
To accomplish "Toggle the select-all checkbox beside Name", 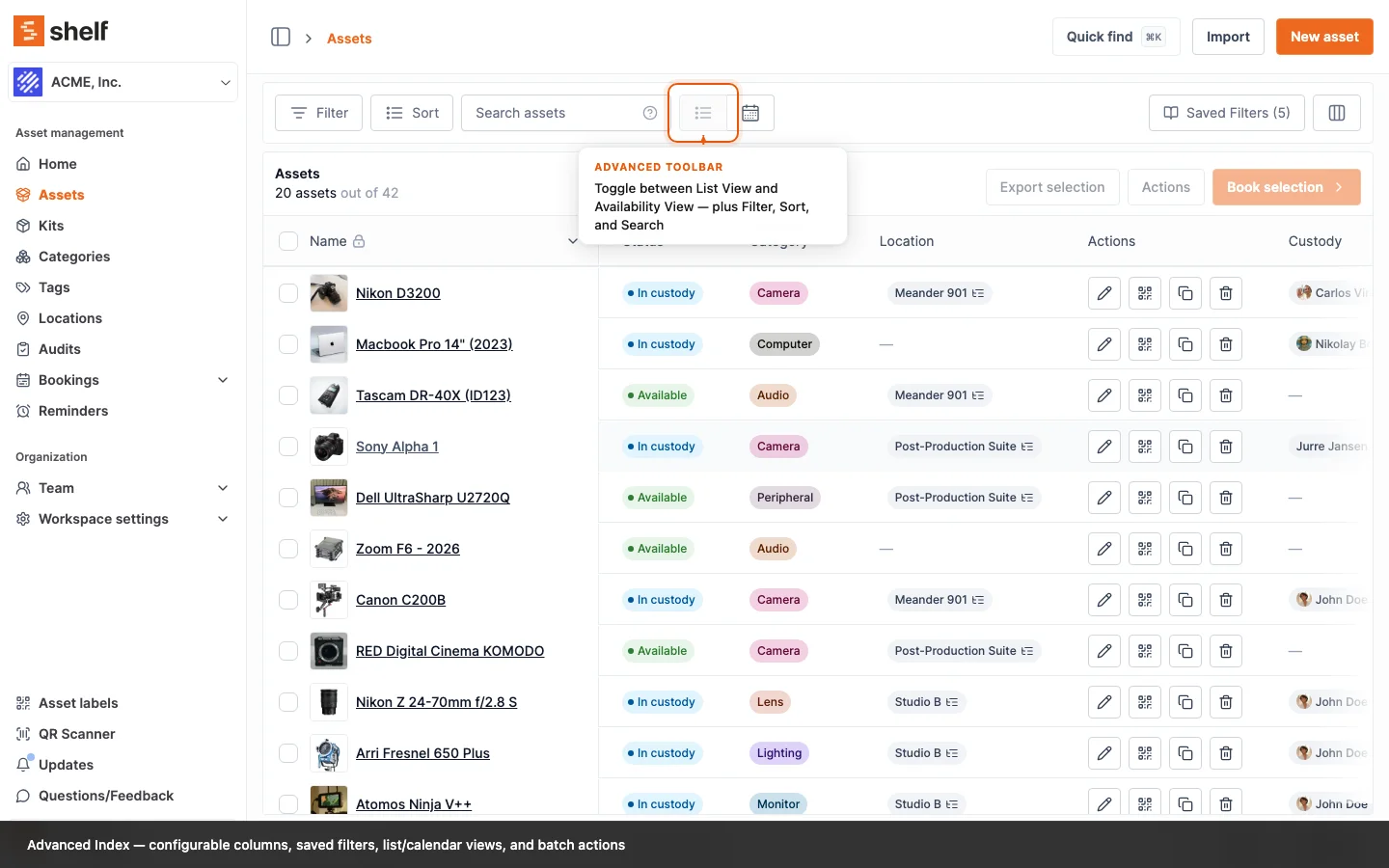I will pos(288,241).
